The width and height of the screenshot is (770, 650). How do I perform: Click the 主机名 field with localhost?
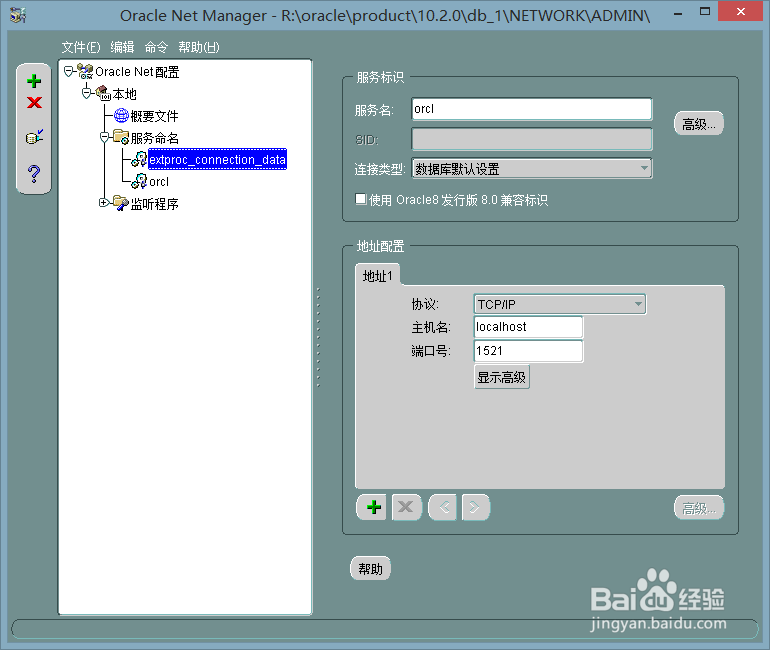pyautogui.click(x=528, y=327)
